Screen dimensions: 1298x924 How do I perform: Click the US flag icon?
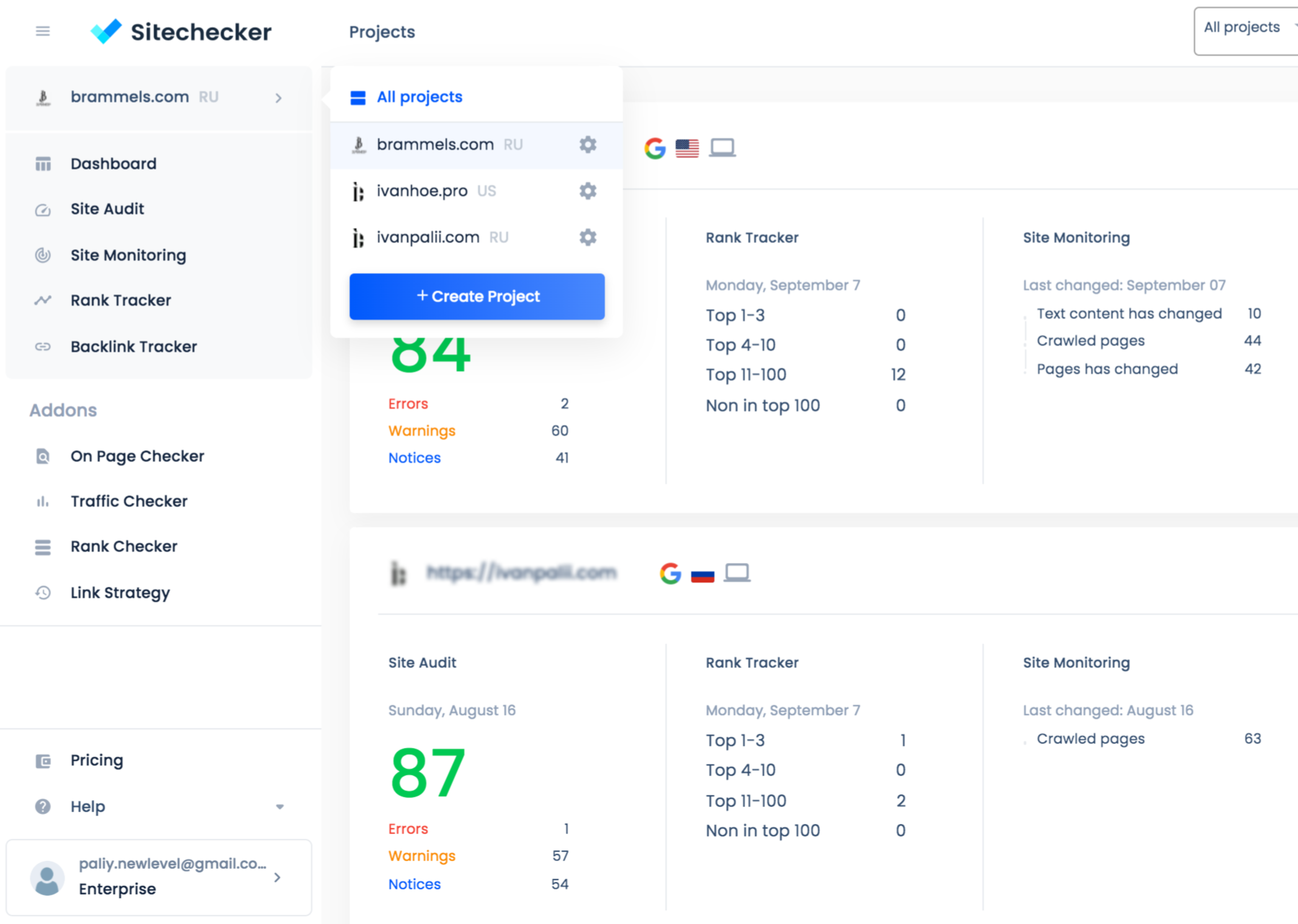click(687, 149)
